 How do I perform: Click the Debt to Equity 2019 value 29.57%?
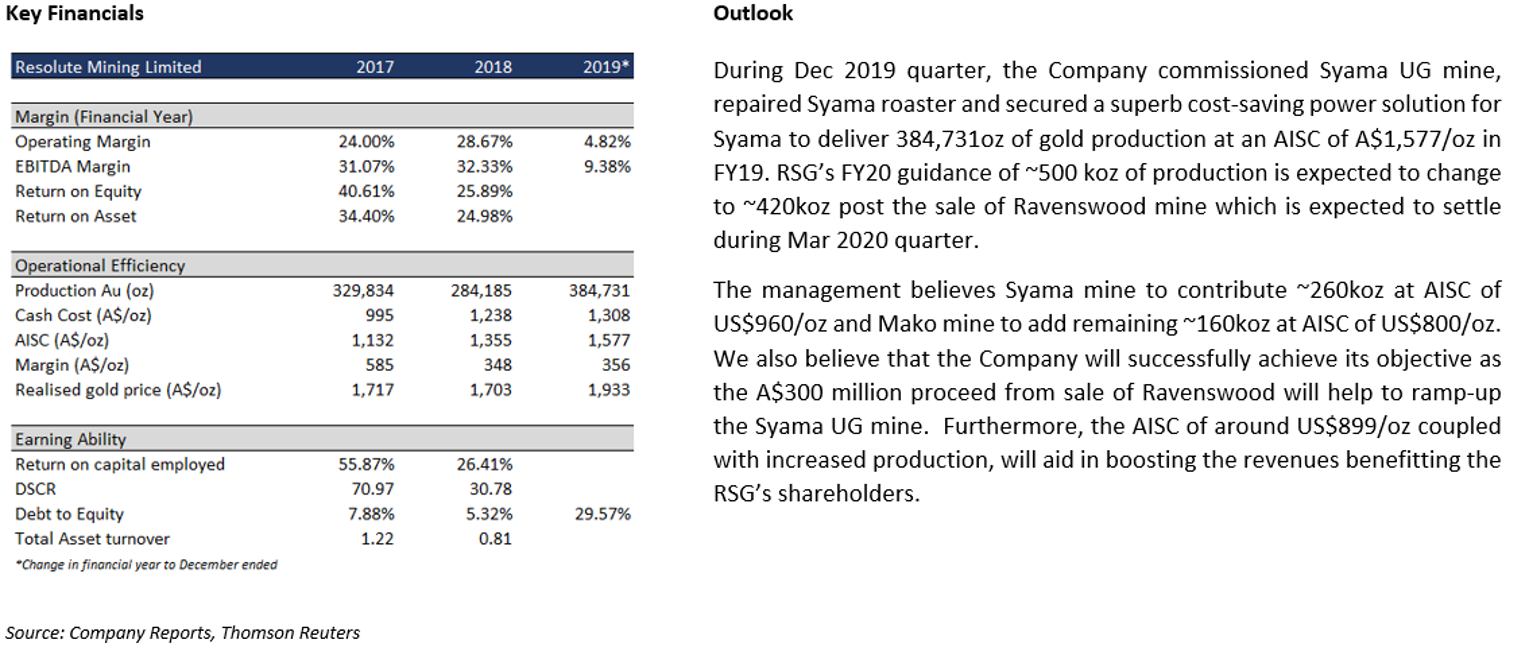tap(603, 514)
